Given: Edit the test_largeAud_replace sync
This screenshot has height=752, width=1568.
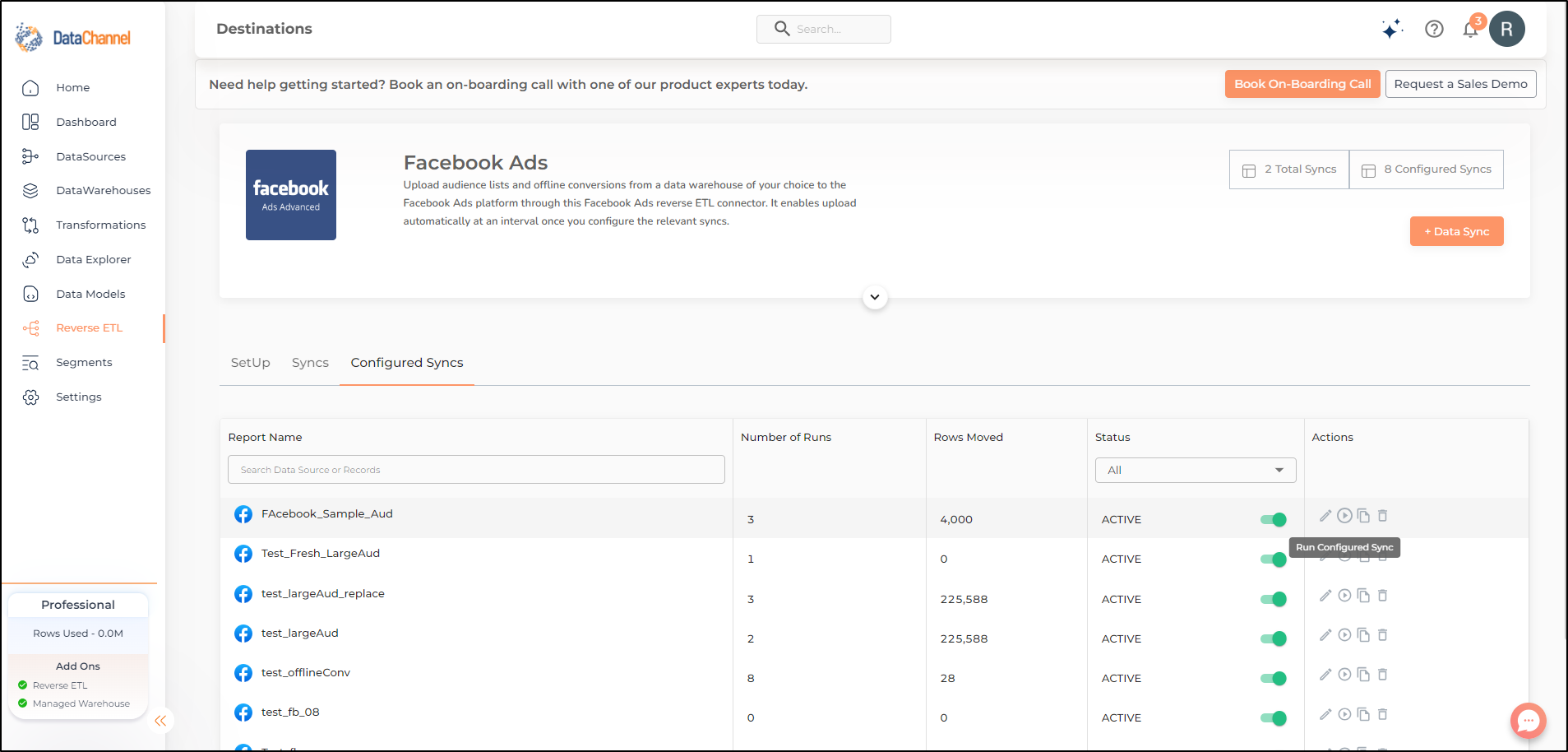Looking at the screenshot, I should (x=1325, y=596).
